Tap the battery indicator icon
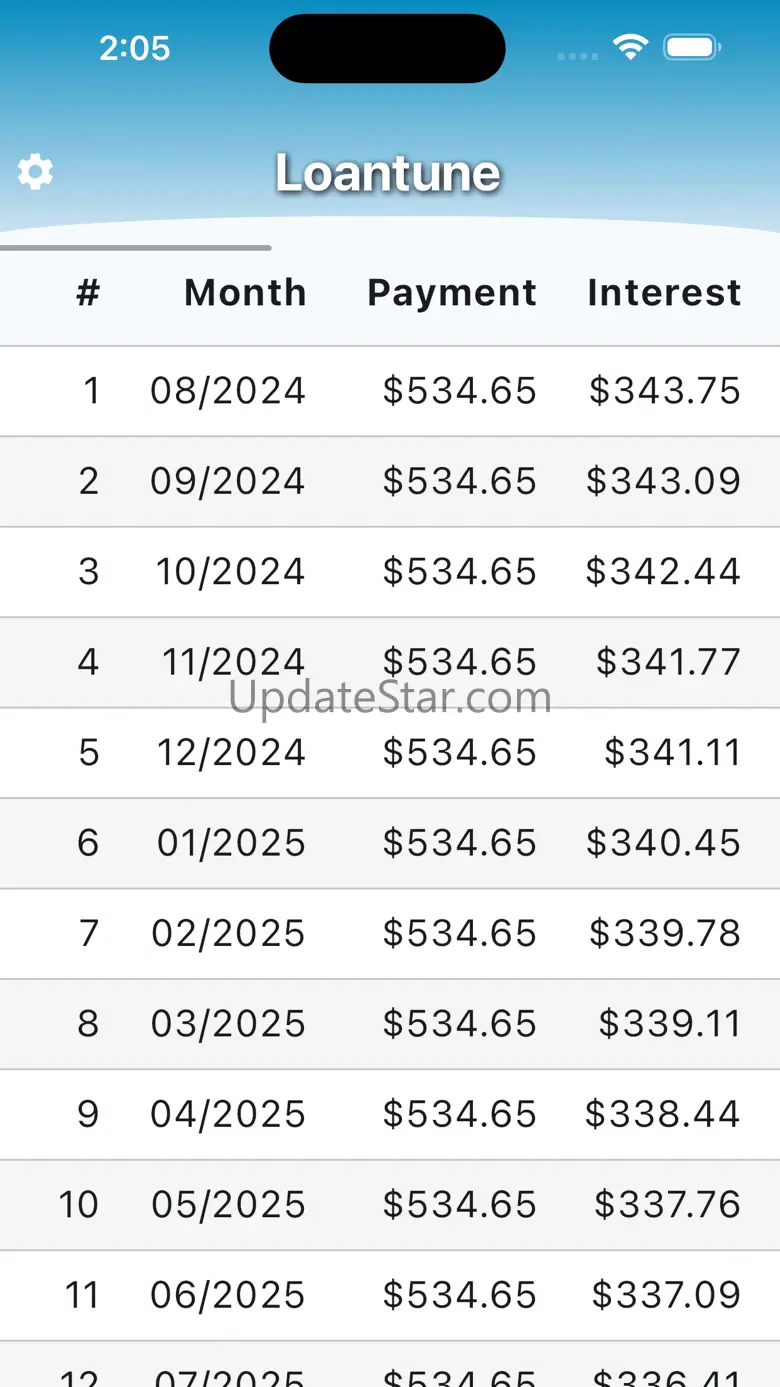780x1387 pixels. click(692, 47)
